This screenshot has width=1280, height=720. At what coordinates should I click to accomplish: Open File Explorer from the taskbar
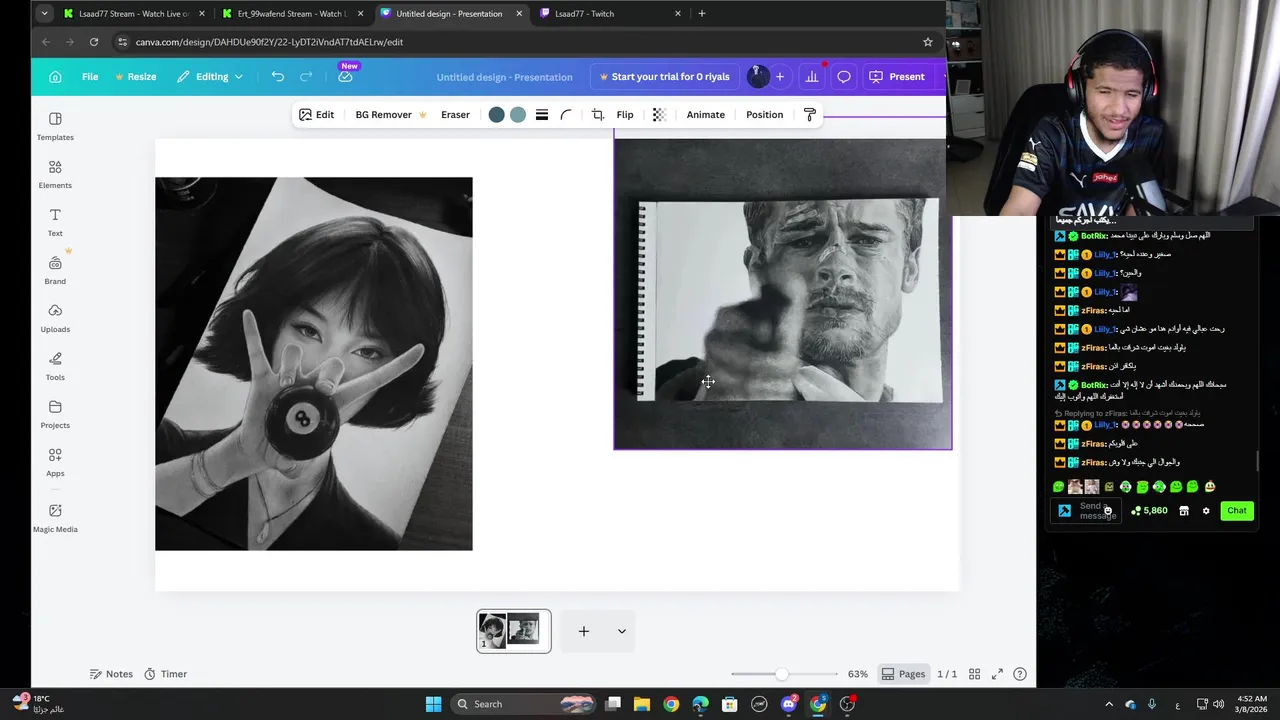pos(642,704)
